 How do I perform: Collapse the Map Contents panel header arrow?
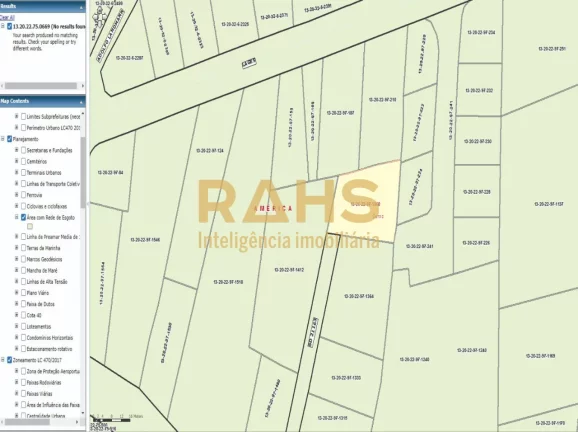click(x=81, y=101)
